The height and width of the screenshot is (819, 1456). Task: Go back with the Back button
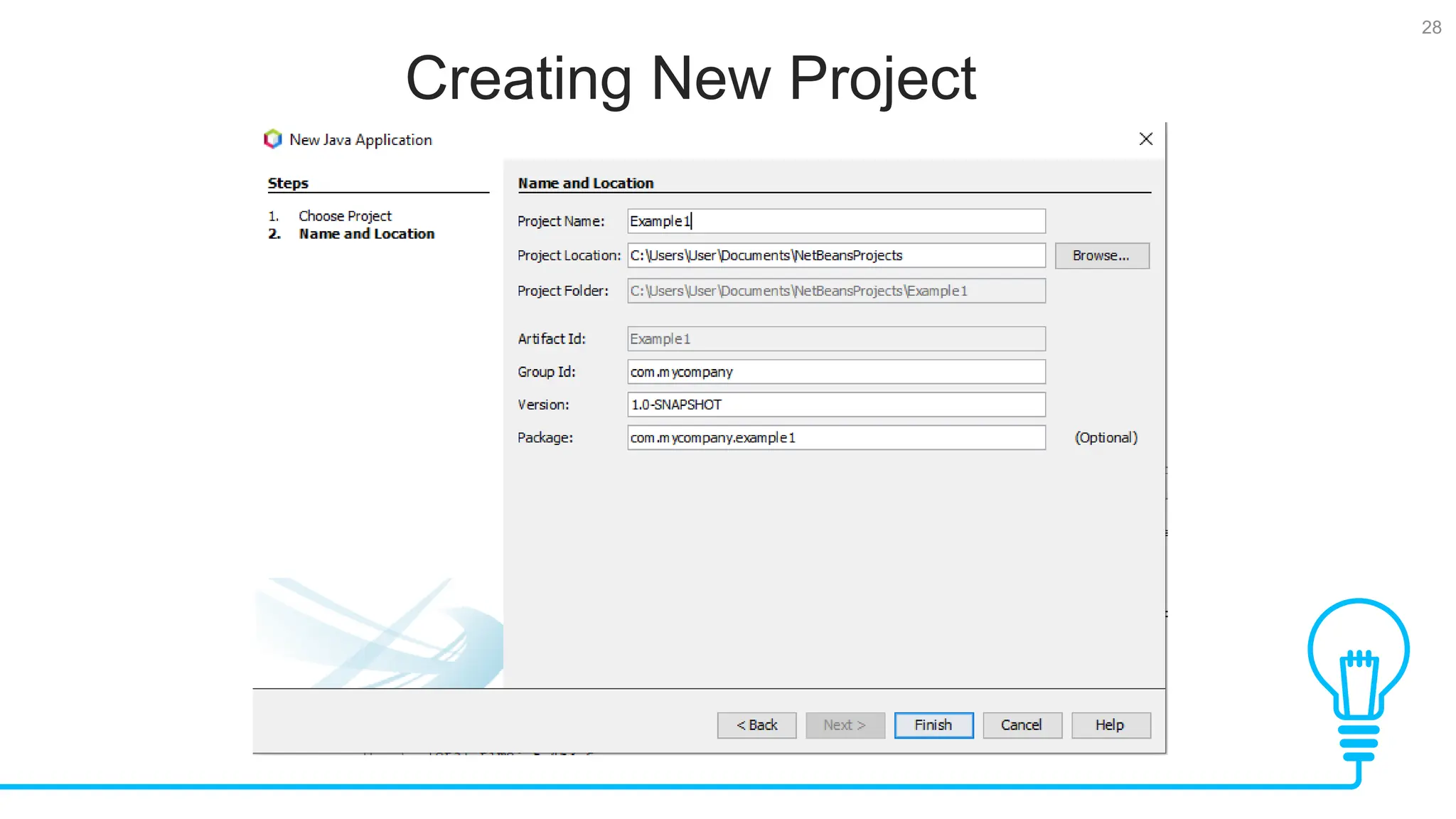(756, 725)
